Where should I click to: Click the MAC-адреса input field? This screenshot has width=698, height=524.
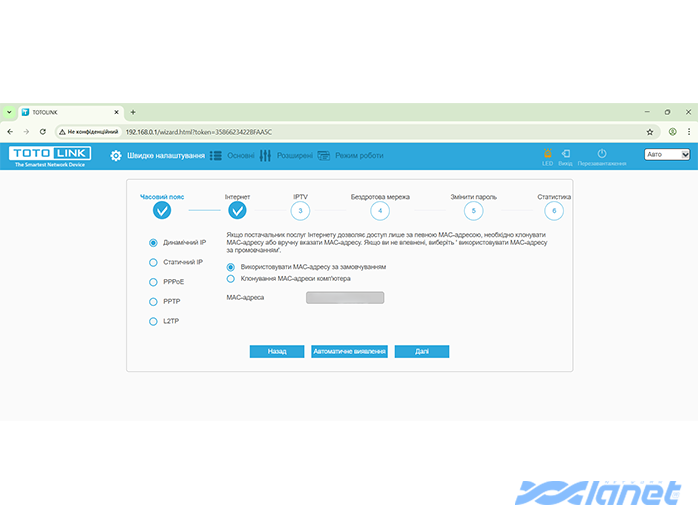(x=345, y=297)
